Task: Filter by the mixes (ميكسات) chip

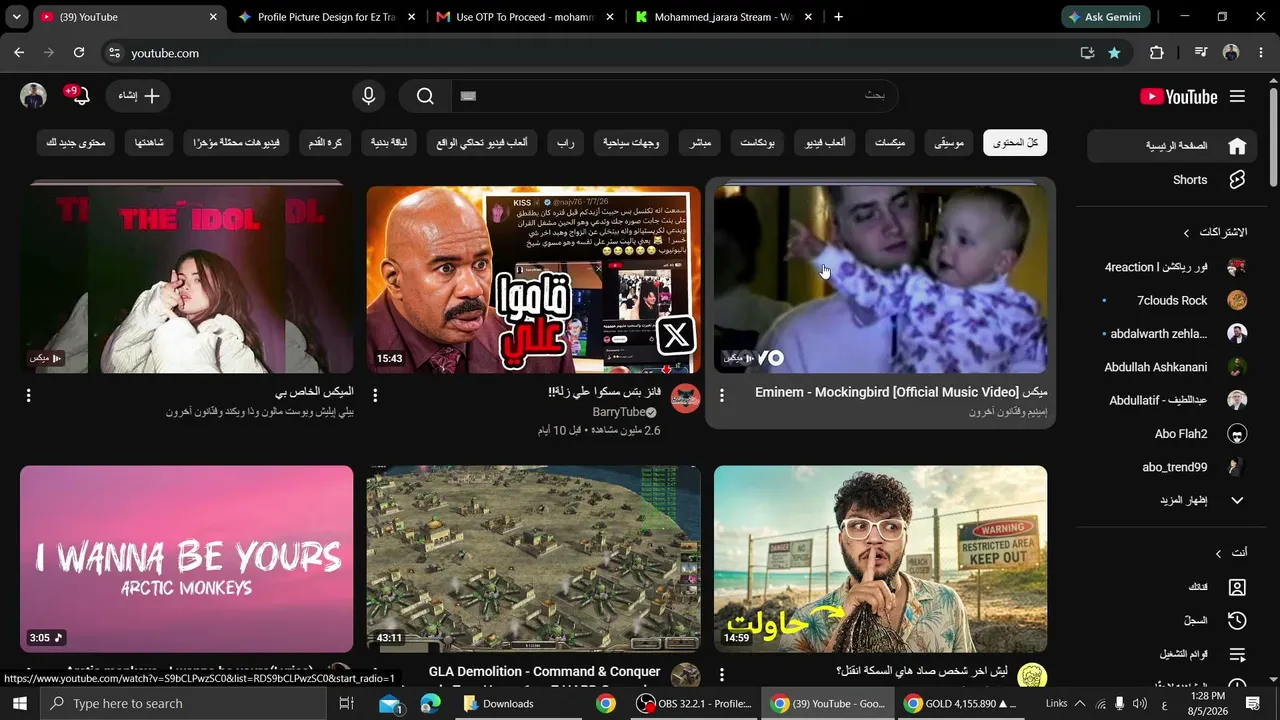Action: 890,143
